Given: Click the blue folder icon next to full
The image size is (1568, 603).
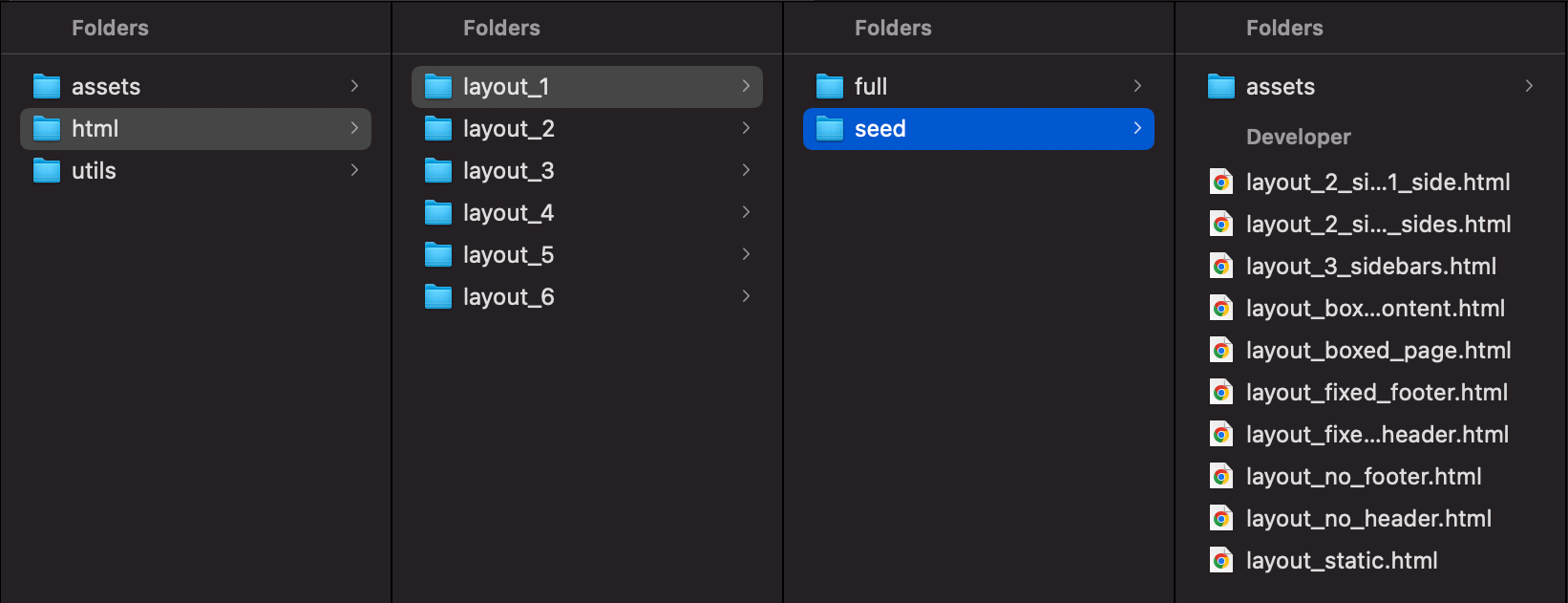Looking at the screenshot, I should click(830, 87).
